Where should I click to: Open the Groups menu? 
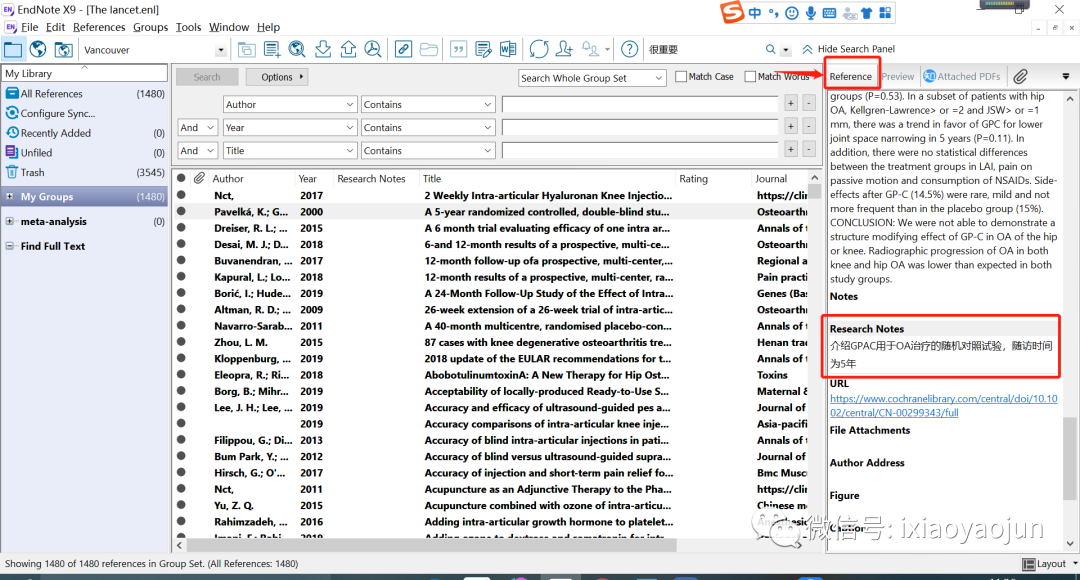[150, 27]
